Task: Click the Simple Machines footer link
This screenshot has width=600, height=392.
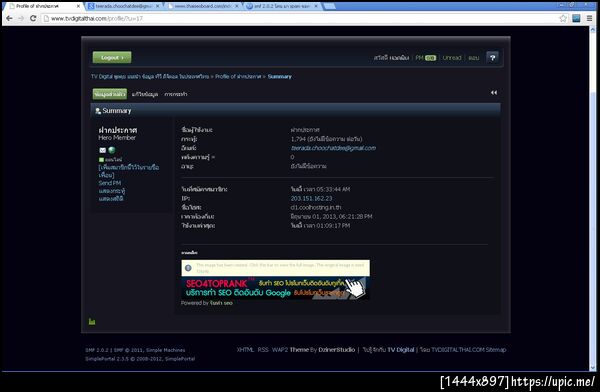Action: pyautogui.click(x=165, y=350)
